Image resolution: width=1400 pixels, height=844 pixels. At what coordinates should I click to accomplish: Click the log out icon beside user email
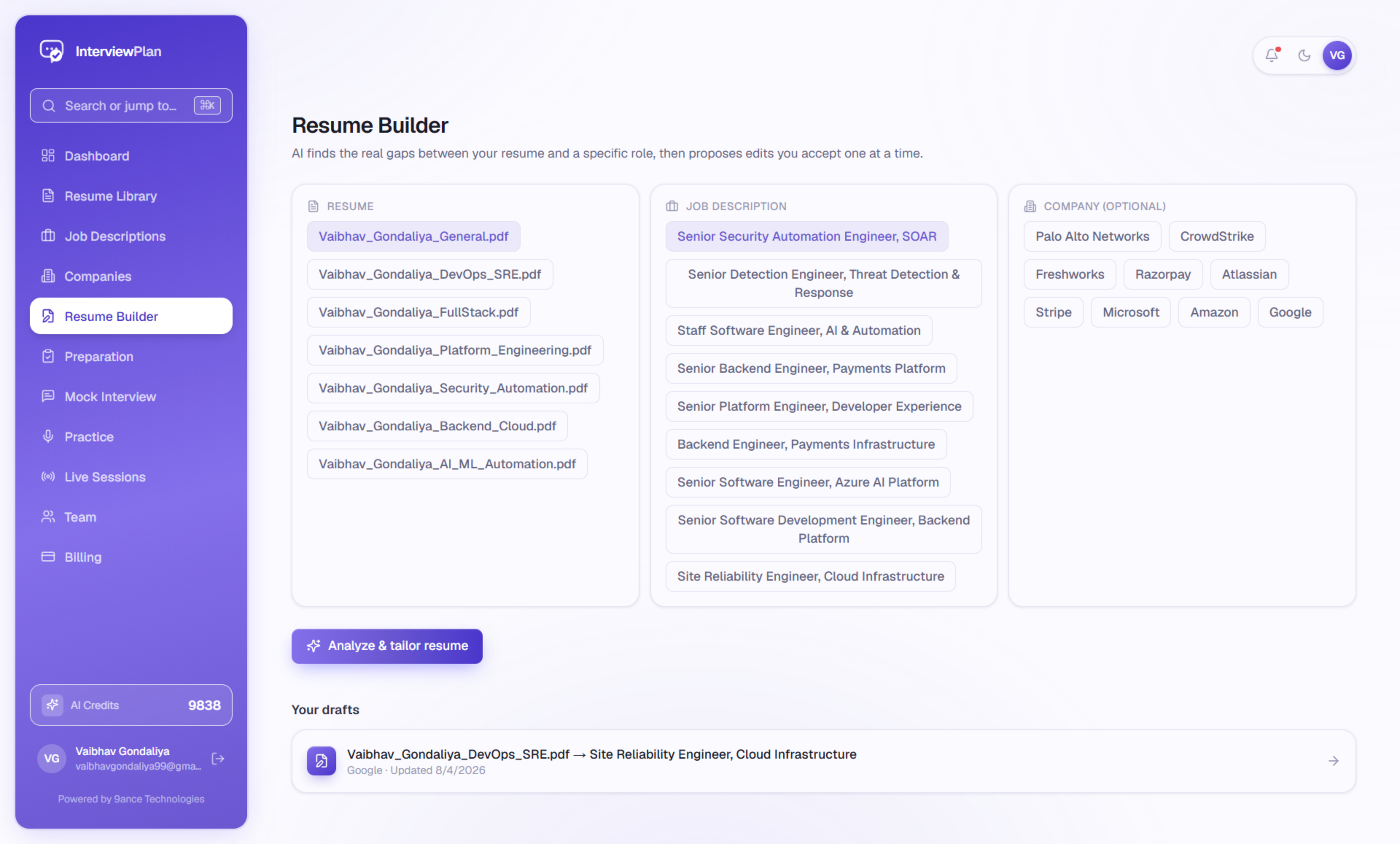[x=218, y=758]
